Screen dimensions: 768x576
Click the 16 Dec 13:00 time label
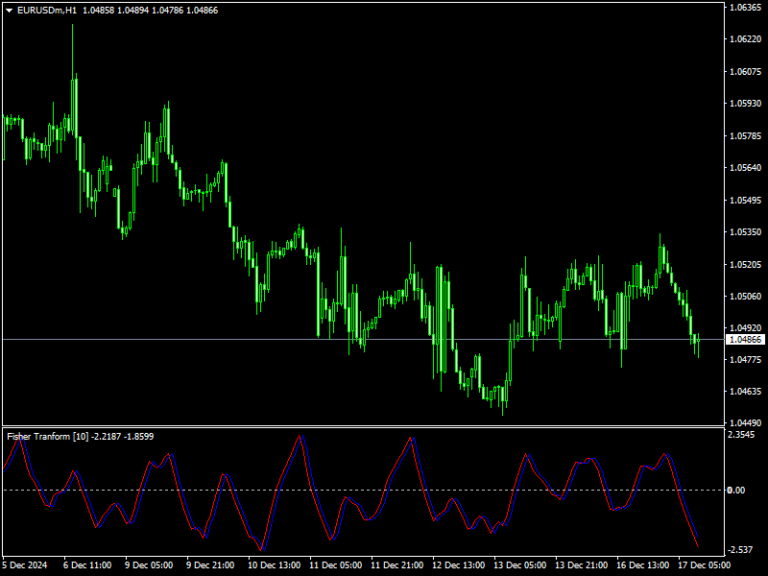[643, 565]
